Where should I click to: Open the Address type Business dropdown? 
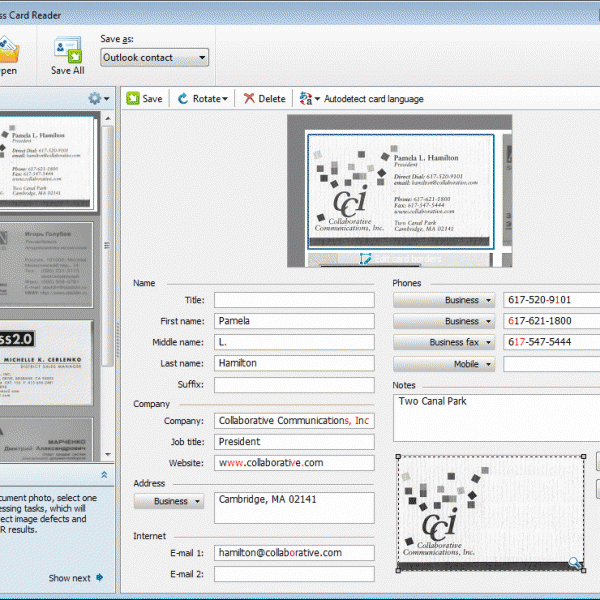(x=169, y=501)
